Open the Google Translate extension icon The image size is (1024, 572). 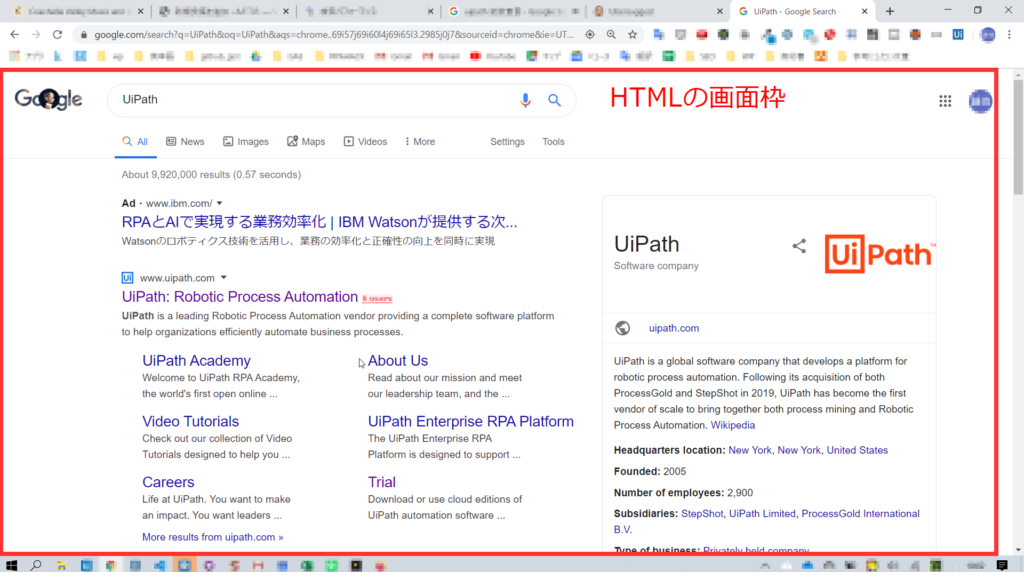coord(659,35)
